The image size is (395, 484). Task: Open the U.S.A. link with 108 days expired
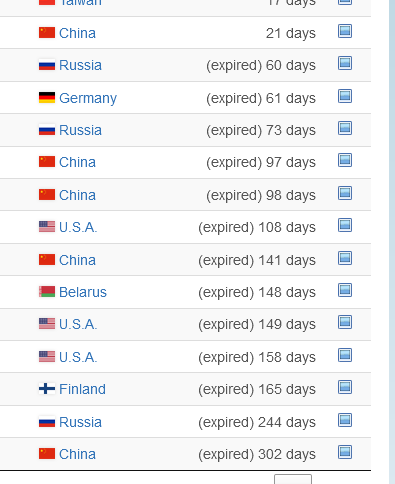pyautogui.click(x=78, y=227)
